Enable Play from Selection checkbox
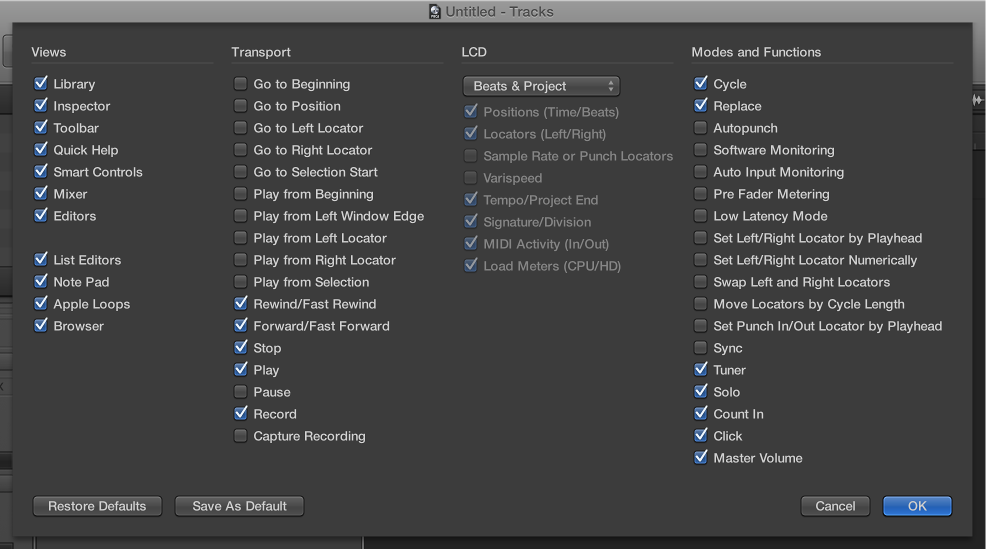The image size is (986, 550). coord(240,282)
